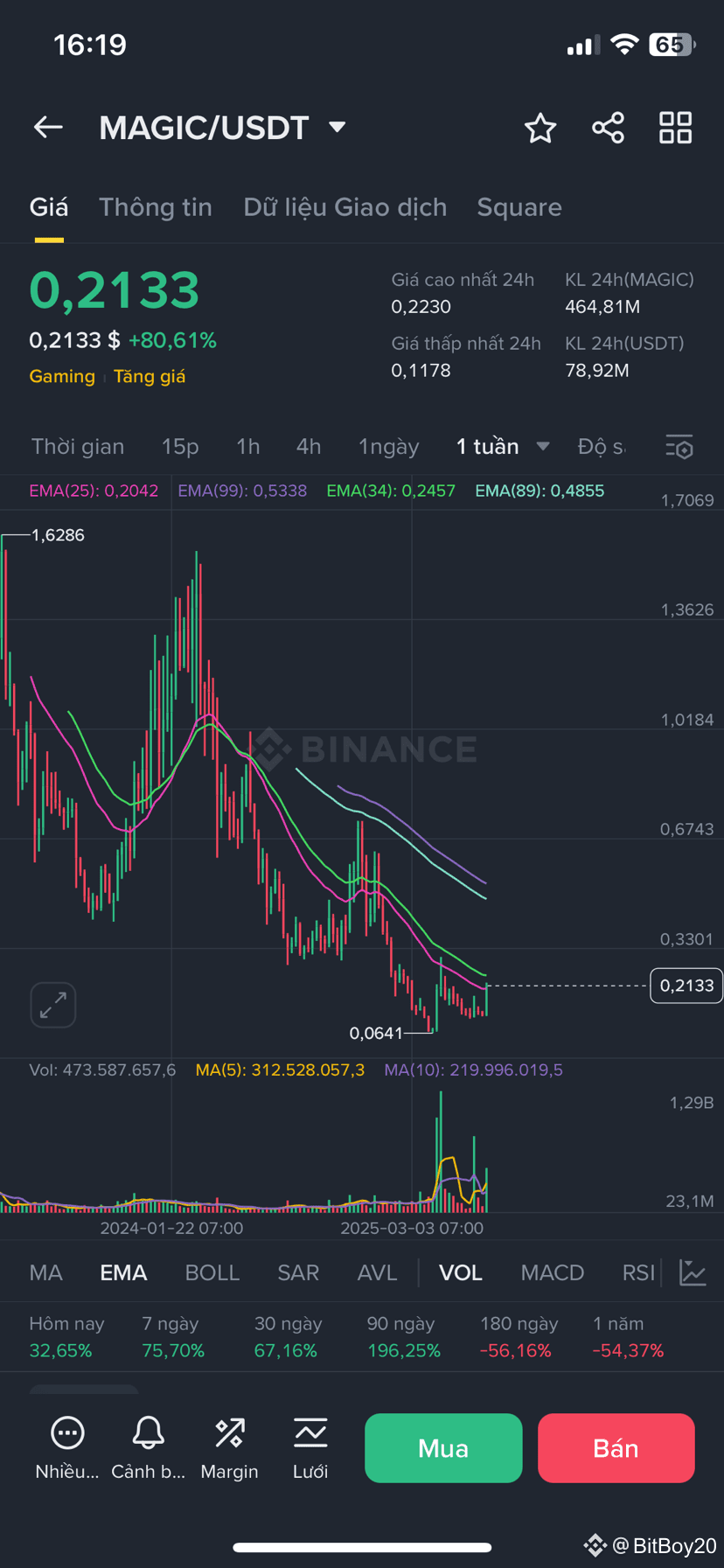The width and height of the screenshot is (724, 1568).
Task: Switch to the Giá tab
Action: coord(49,207)
